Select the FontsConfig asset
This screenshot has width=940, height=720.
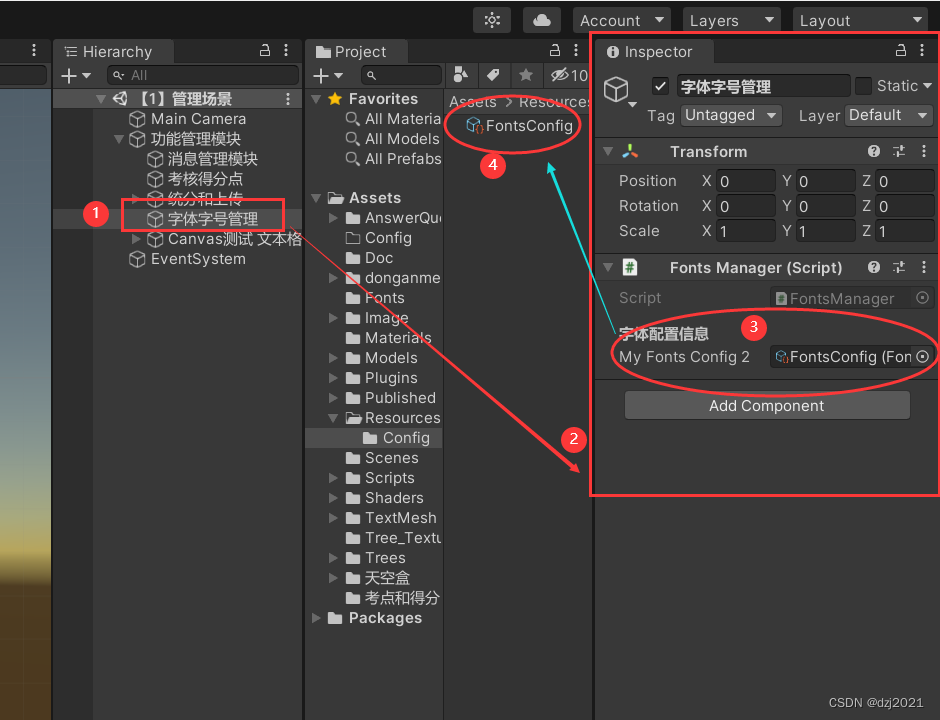[x=520, y=125]
